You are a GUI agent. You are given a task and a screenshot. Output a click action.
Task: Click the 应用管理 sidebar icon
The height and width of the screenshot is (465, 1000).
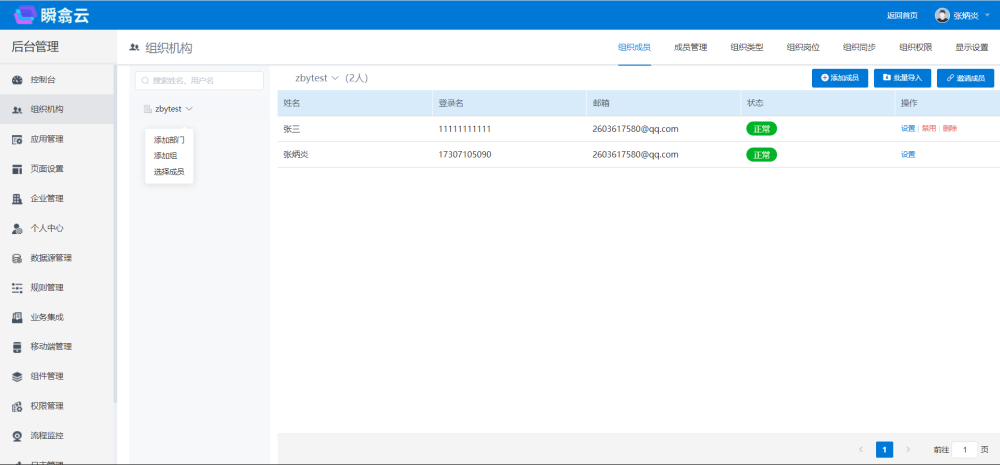pyautogui.click(x=17, y=139)
